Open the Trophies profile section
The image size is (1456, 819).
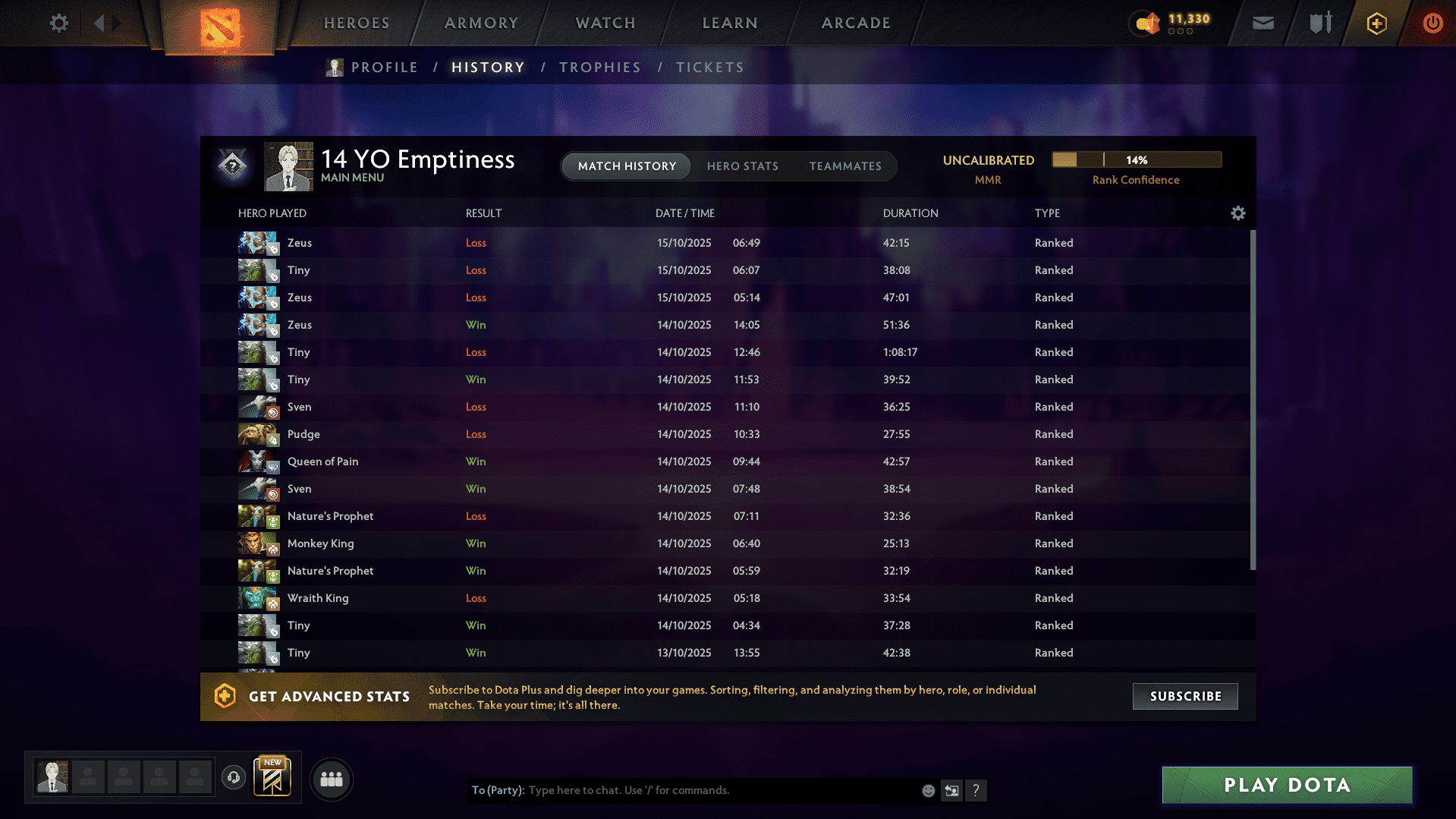coord(599,68)
